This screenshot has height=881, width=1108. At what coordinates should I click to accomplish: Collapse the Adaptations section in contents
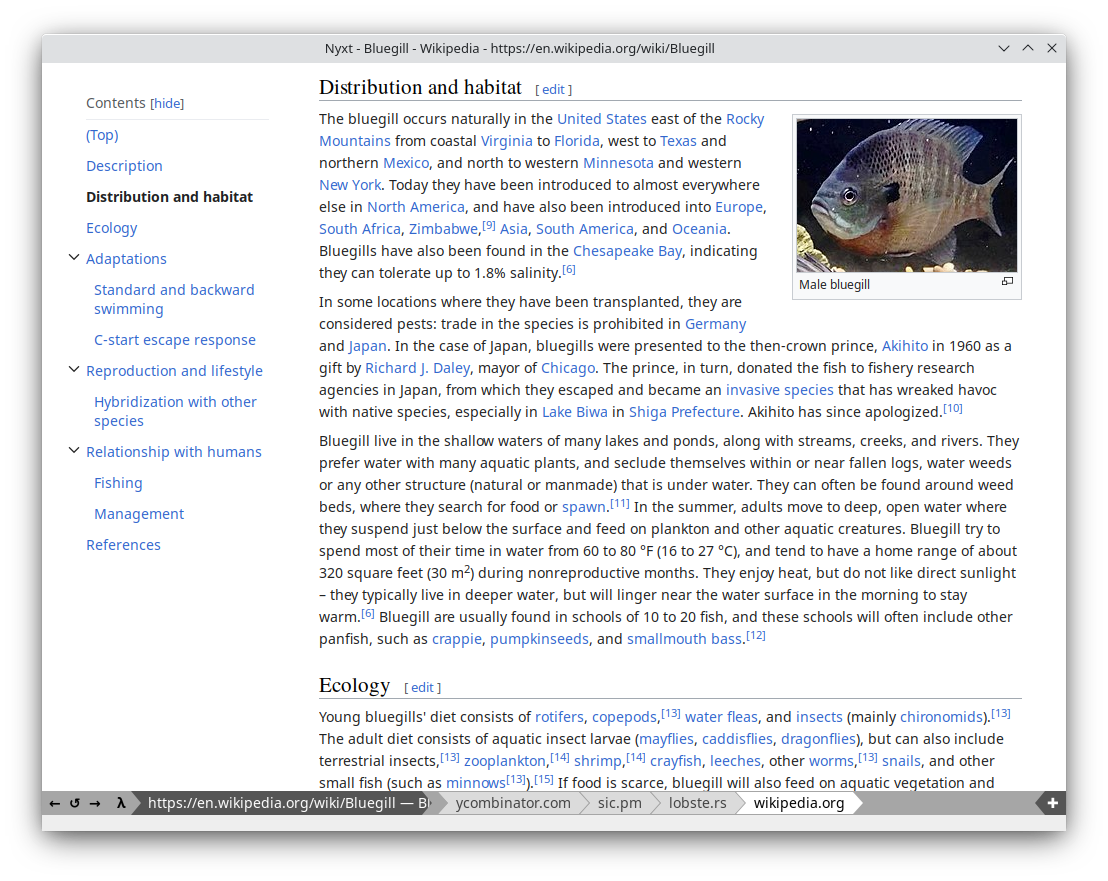[x=73, y=258]
